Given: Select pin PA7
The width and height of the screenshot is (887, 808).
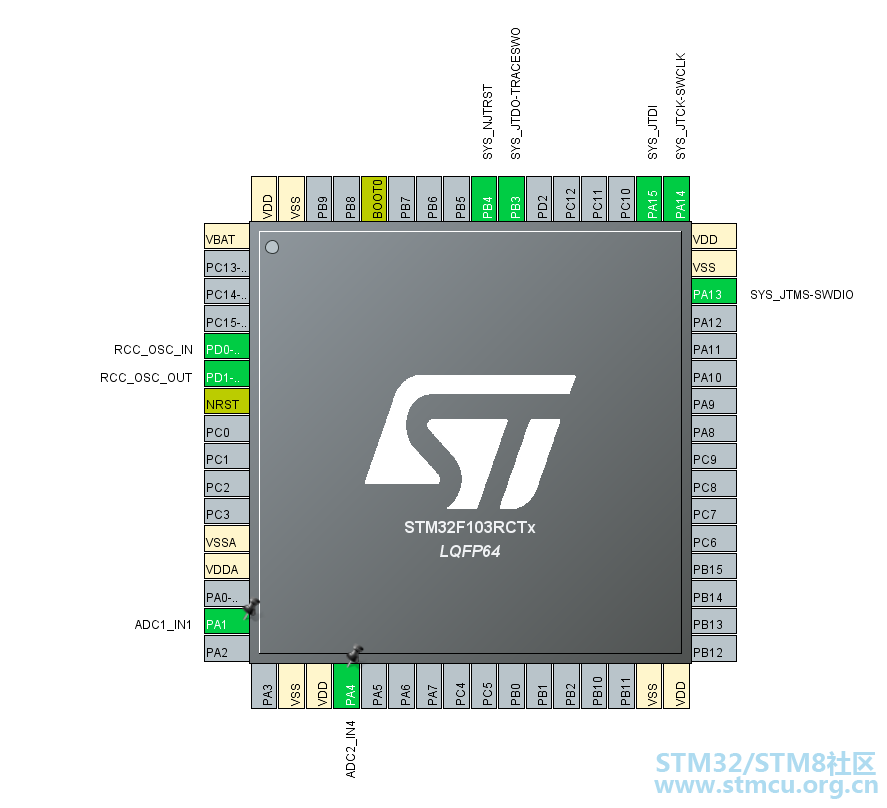Looking at the screenshot, I should point(429,686).
